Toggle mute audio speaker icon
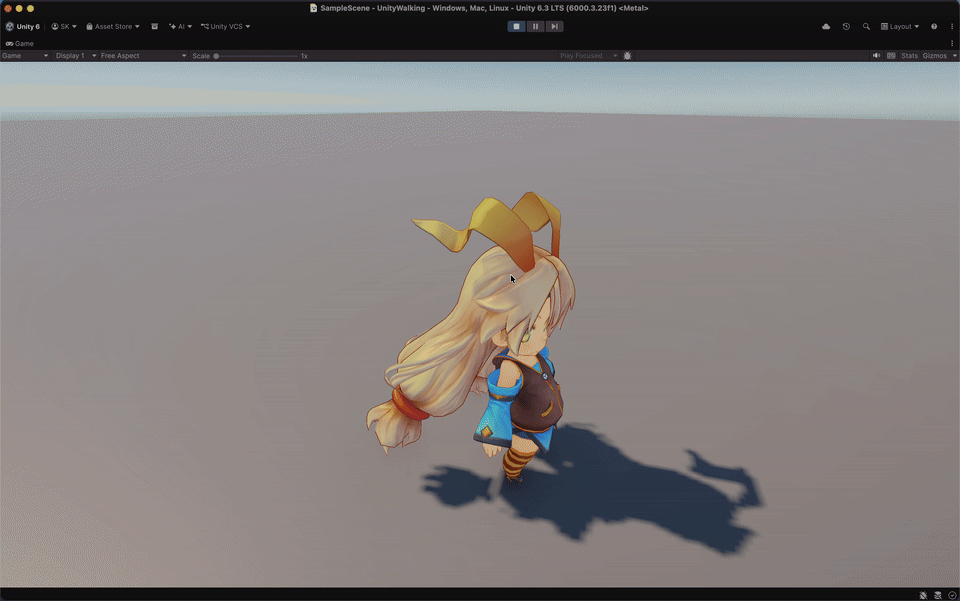This screenshot has width=960, height=601. point(876,56)
